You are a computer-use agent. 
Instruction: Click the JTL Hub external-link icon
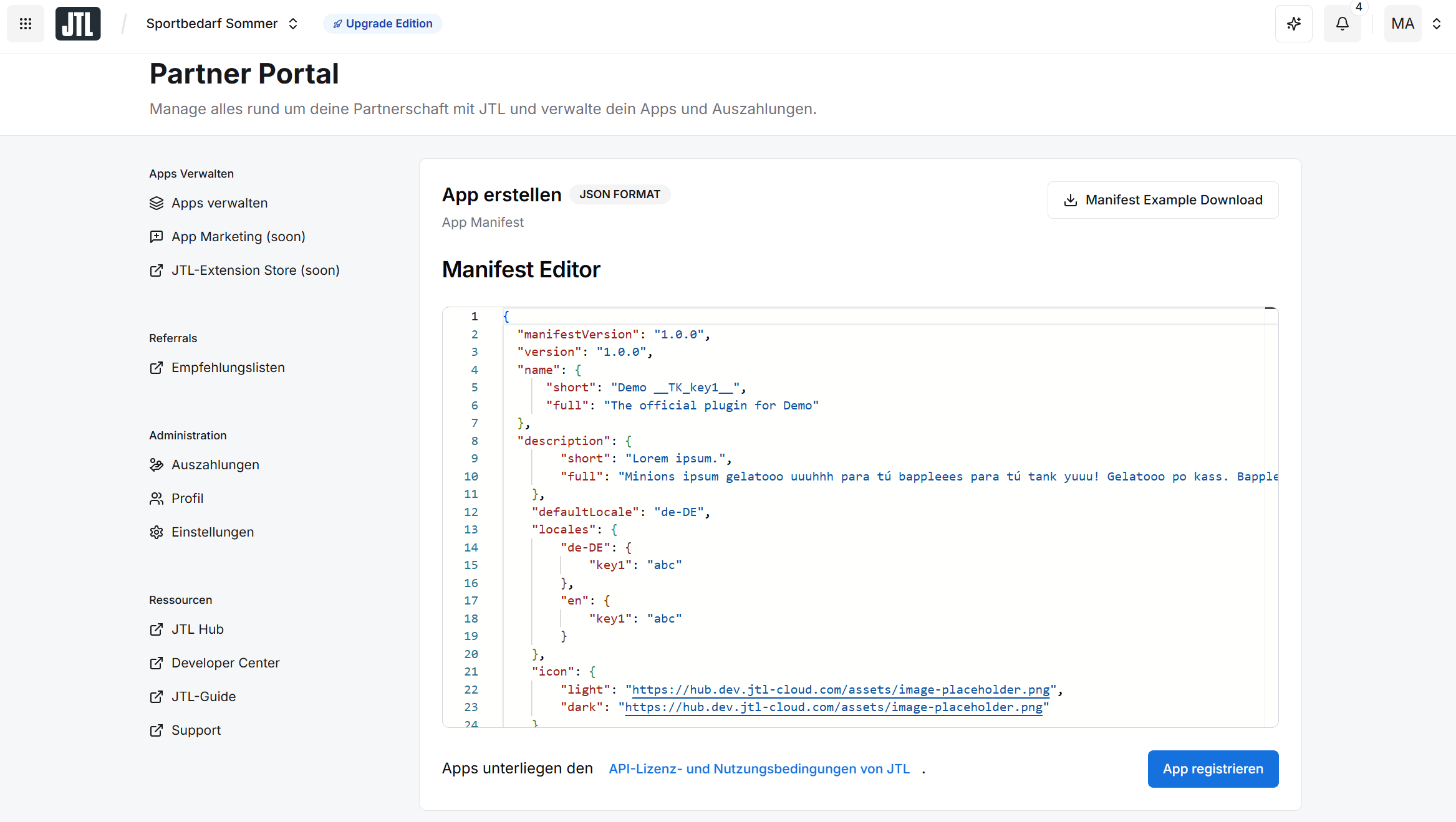click(x=157, y=629)
